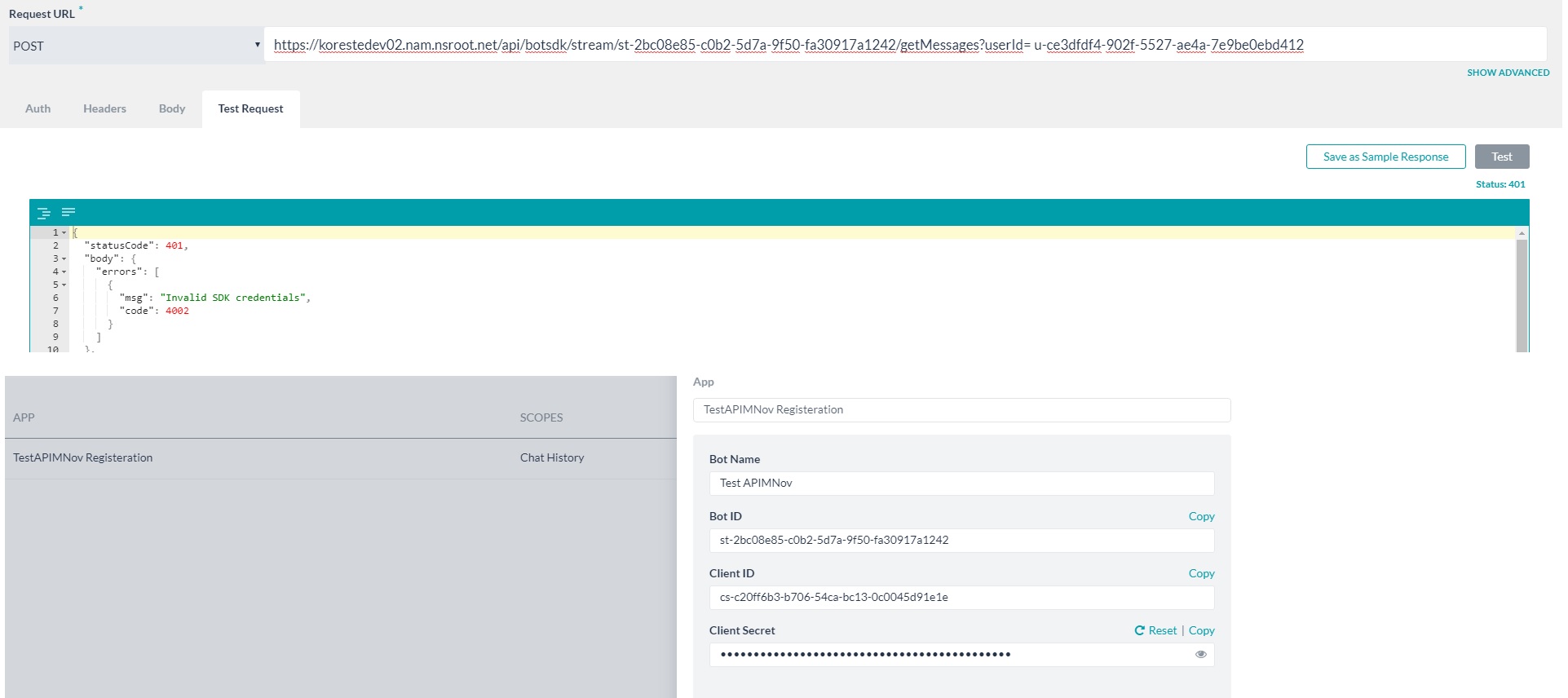The image size is (1568, 698).
Task: Click the code value 4002 in response
Action: [177, 311]
